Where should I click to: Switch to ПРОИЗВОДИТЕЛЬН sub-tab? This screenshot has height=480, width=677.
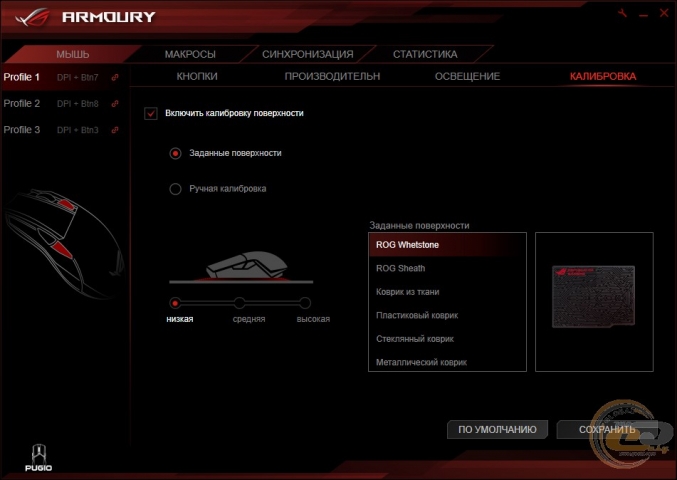click(x=332, y=76)
